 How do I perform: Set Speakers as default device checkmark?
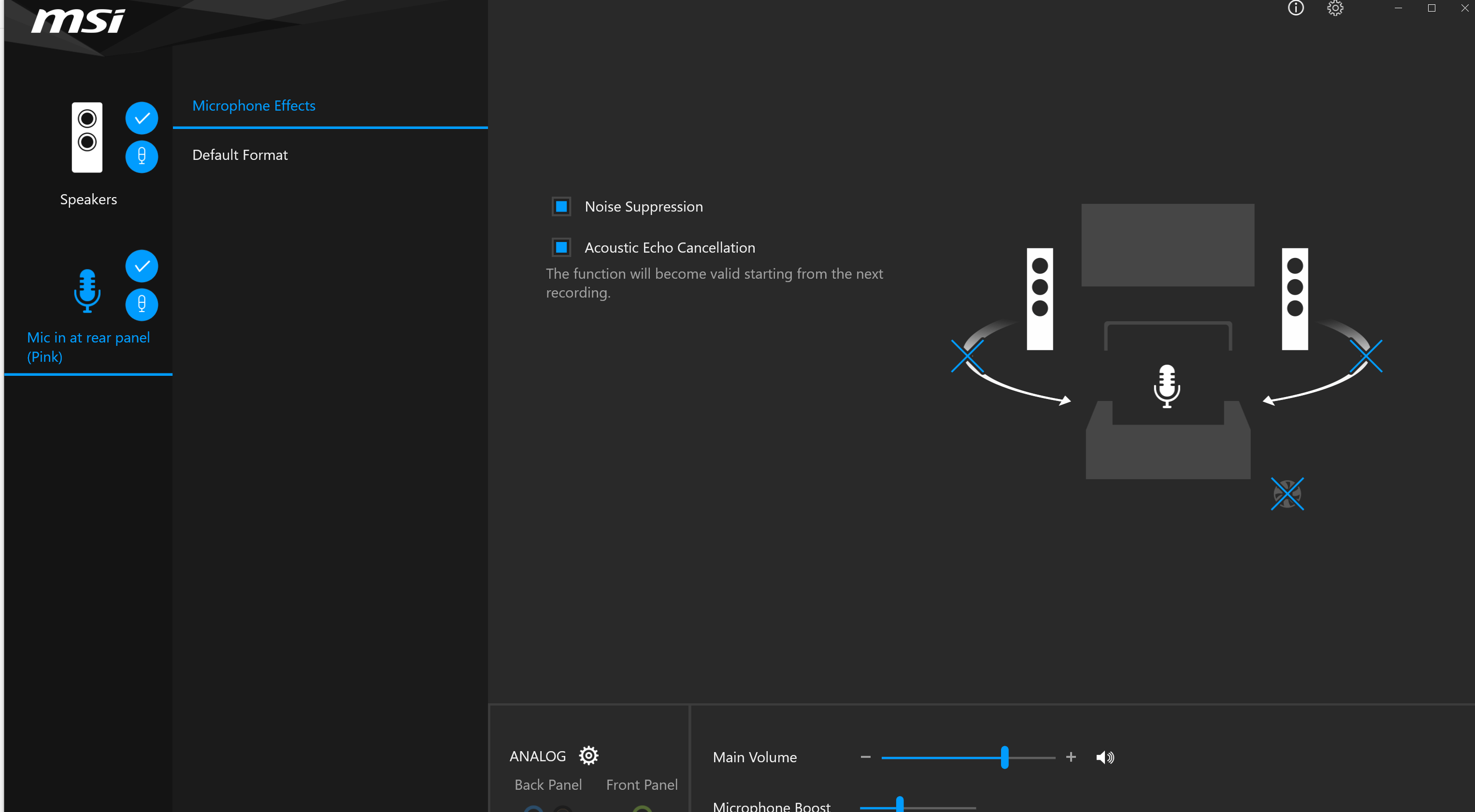142,118
